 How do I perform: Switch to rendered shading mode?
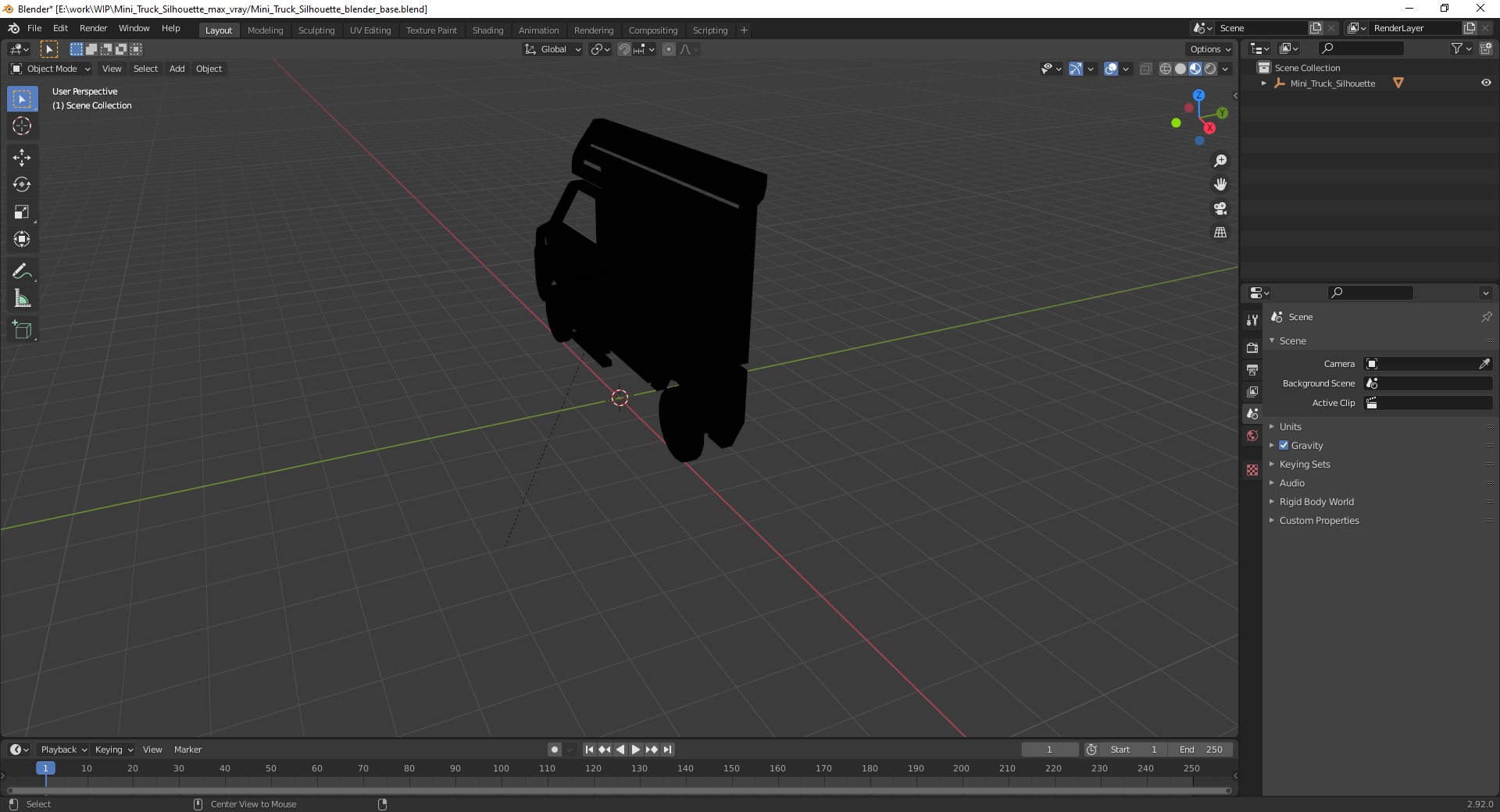point(1210,69)
